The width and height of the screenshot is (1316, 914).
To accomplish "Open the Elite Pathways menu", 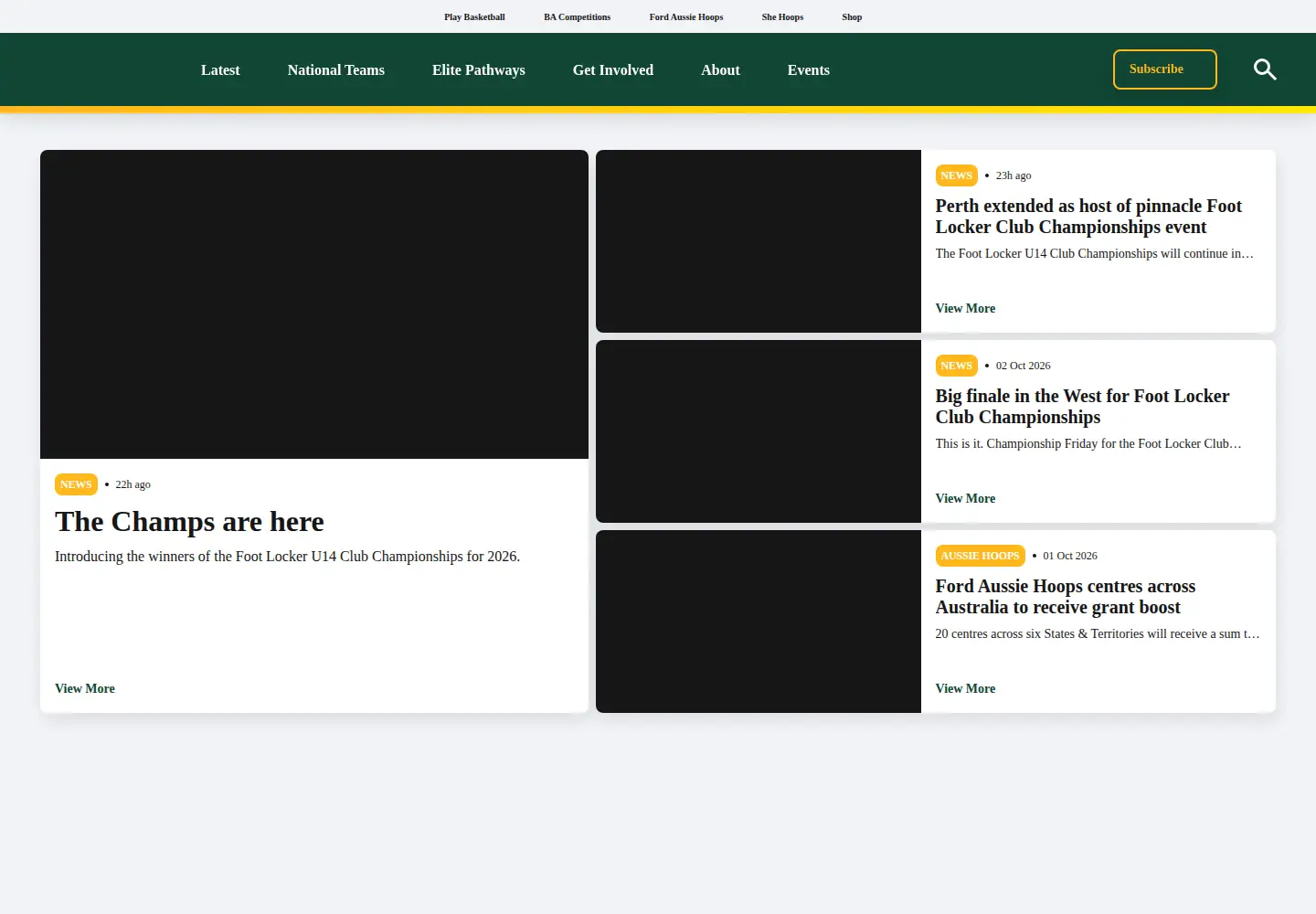I will pos(479,70).
